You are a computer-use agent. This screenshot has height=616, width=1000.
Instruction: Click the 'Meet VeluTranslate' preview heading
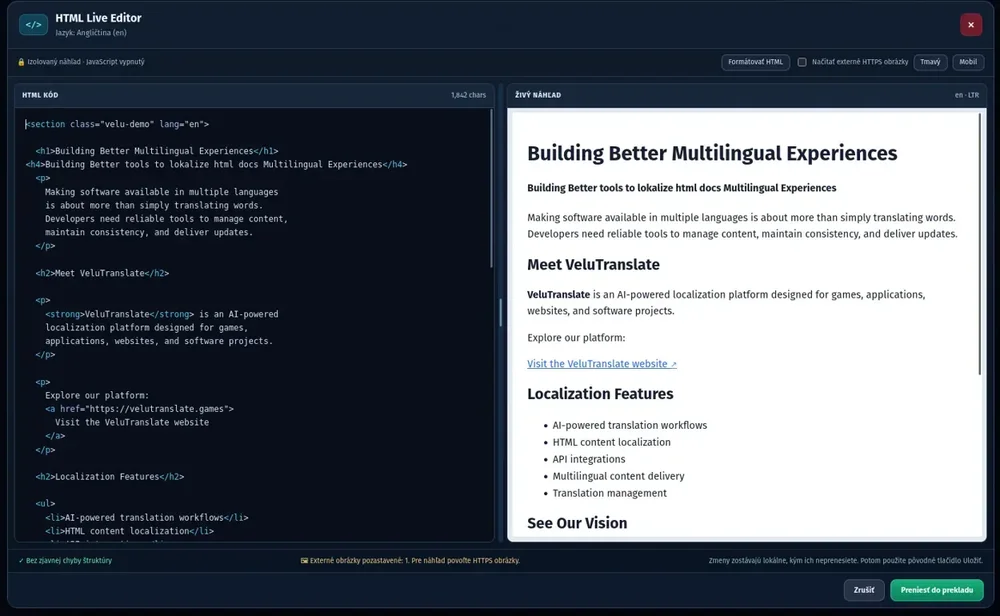tap(593, 265)
